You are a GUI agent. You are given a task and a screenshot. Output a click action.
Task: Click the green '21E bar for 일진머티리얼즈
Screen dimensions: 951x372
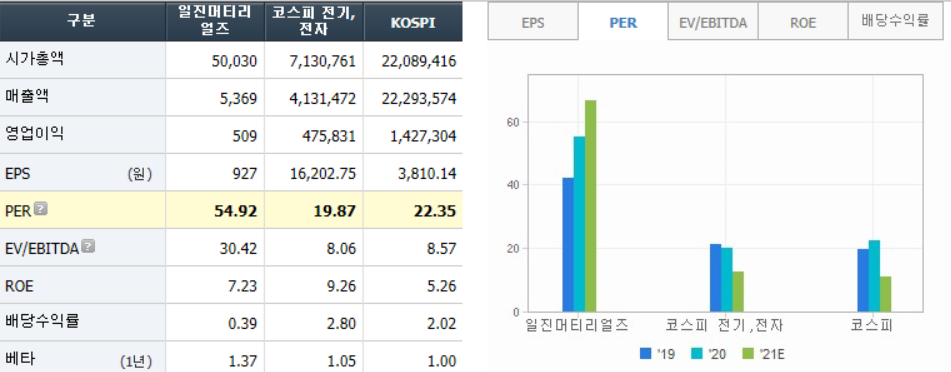(590, 206)
